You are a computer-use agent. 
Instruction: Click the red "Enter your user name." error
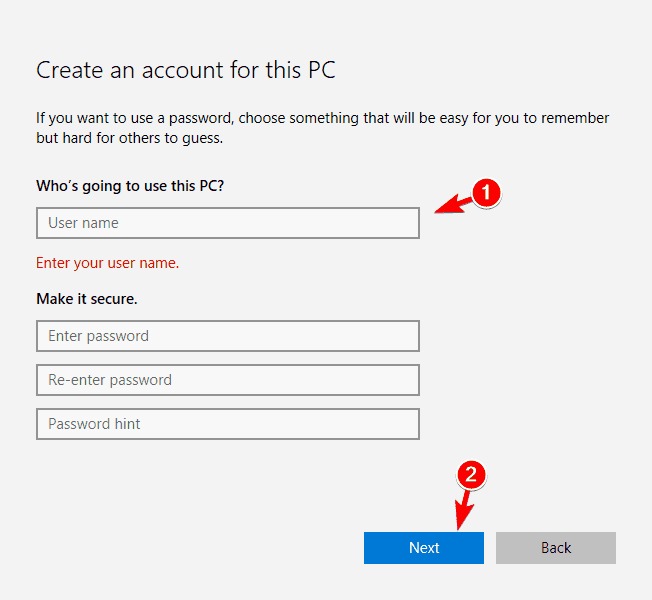click(107, 263)
